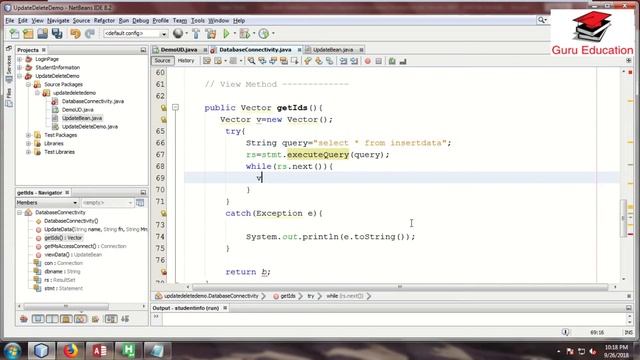Expand the LoginPage project node
Screen dimensions: 640x360
pyautogui.click(x=20, y=59)
